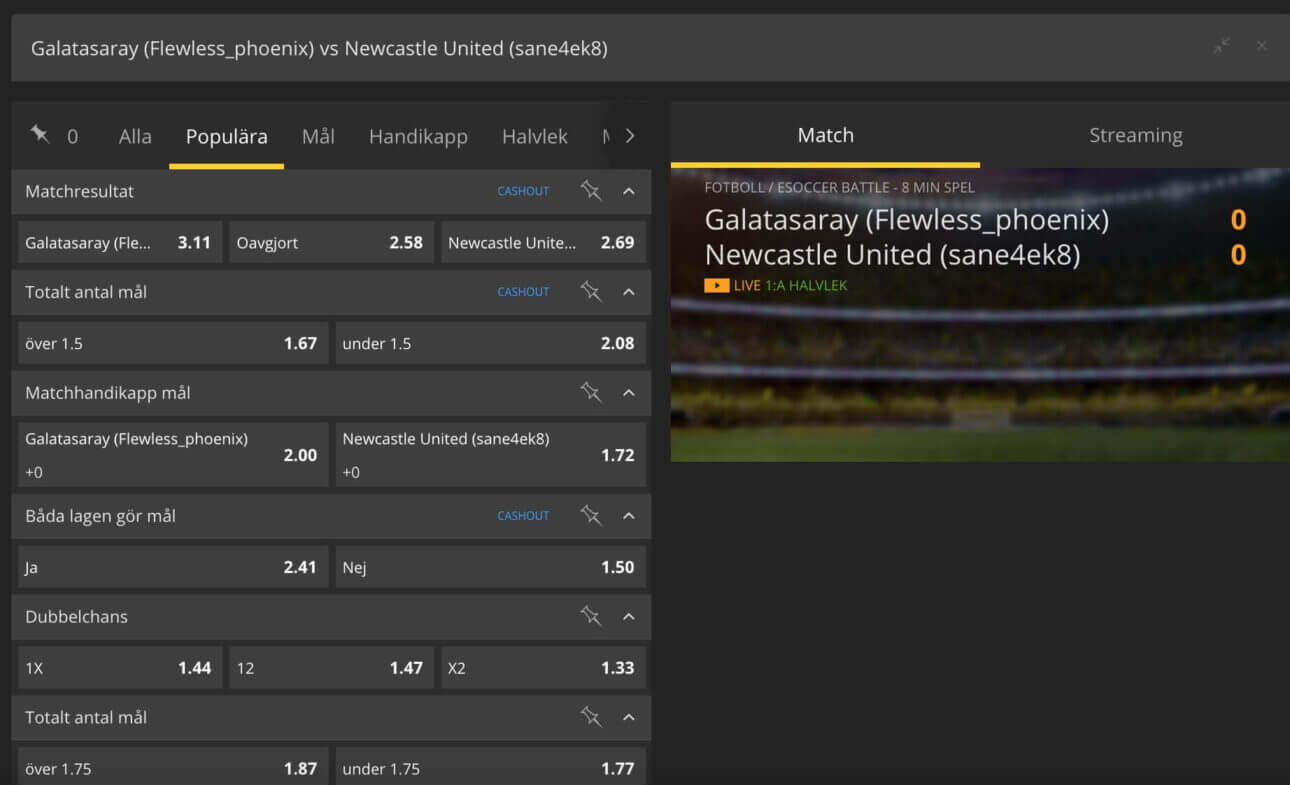Choose double chance 1X at 1.44

[120, 668]
